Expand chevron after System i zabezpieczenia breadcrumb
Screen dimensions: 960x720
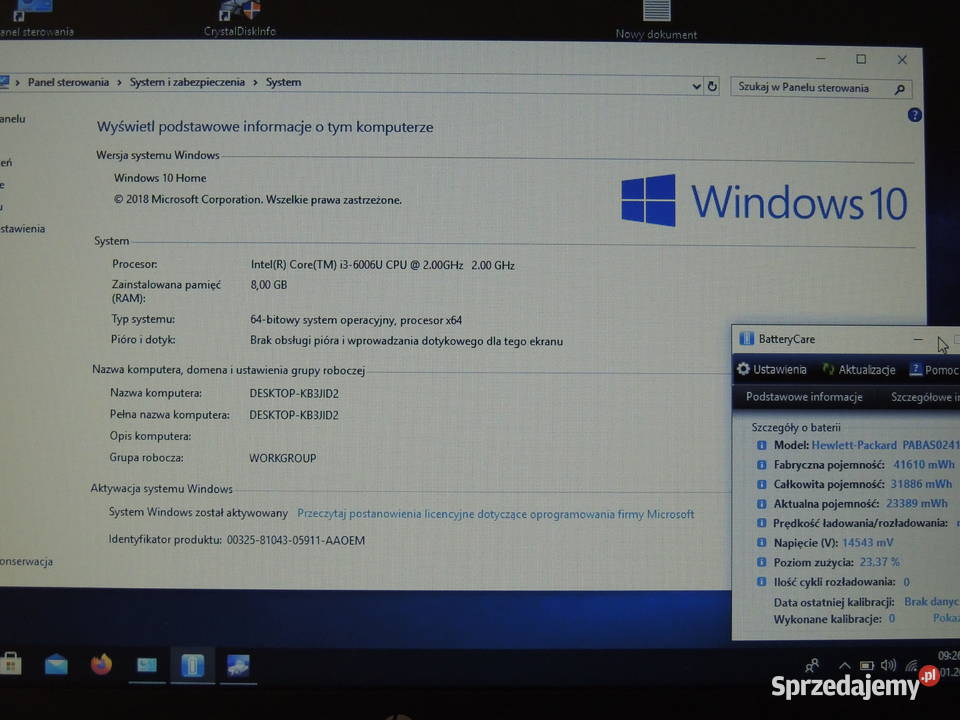point(255,83)
